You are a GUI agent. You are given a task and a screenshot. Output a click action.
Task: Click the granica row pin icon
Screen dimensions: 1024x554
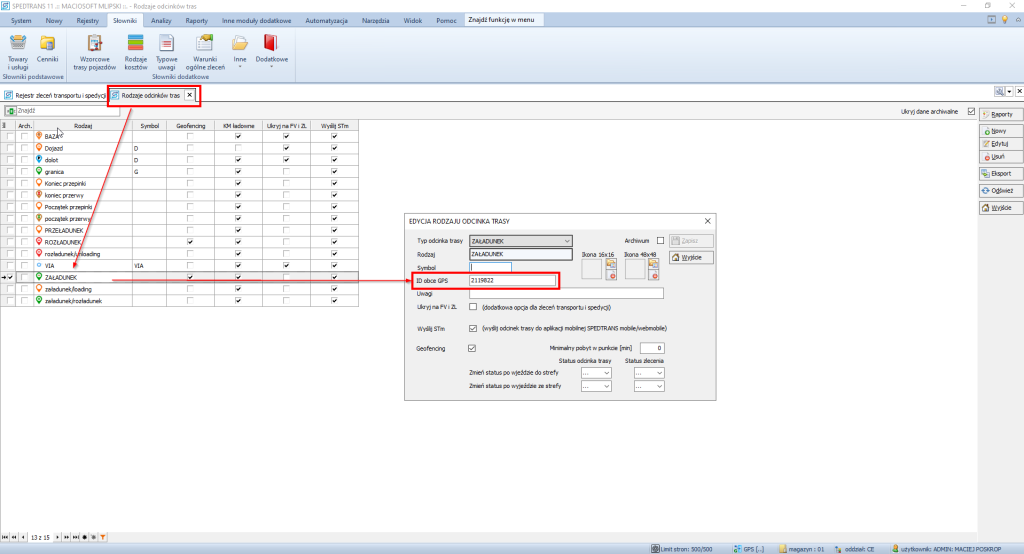38,171
